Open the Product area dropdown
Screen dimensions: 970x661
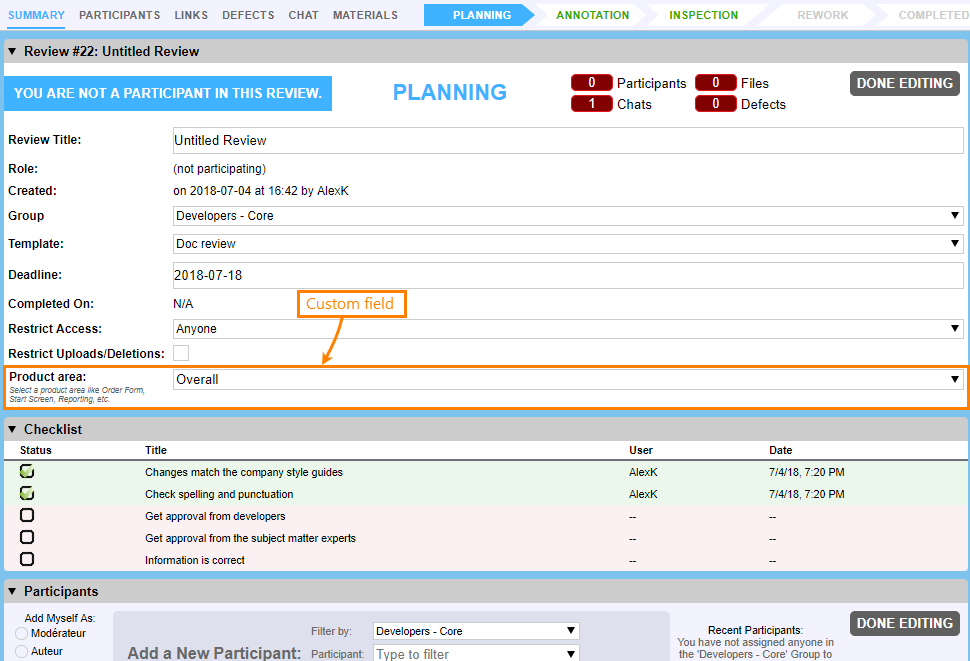567,380
